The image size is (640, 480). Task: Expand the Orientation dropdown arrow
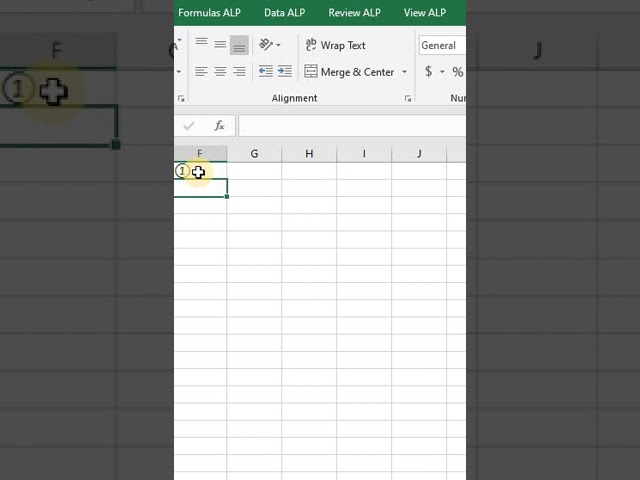[x=278, y=45]
